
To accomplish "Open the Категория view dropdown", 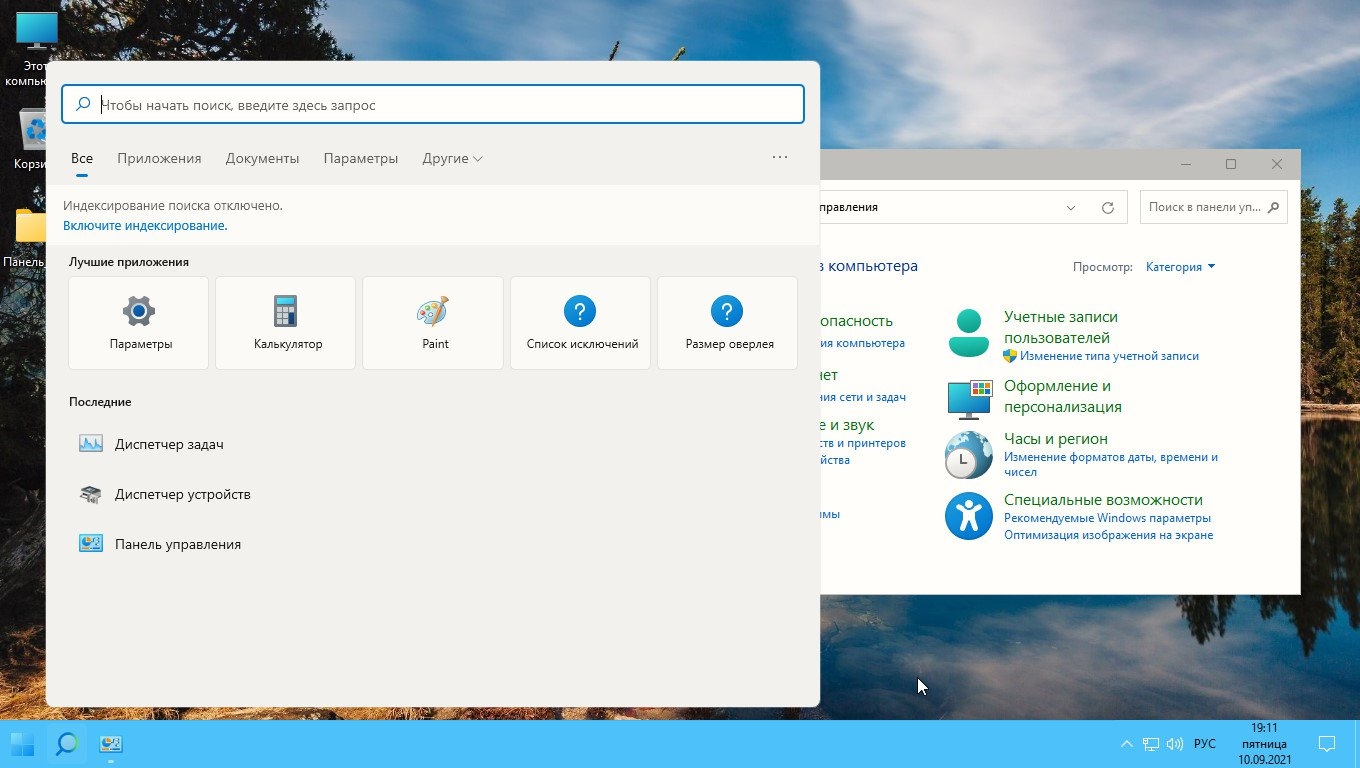I will pyautogui.click(x=1180, y=267).
